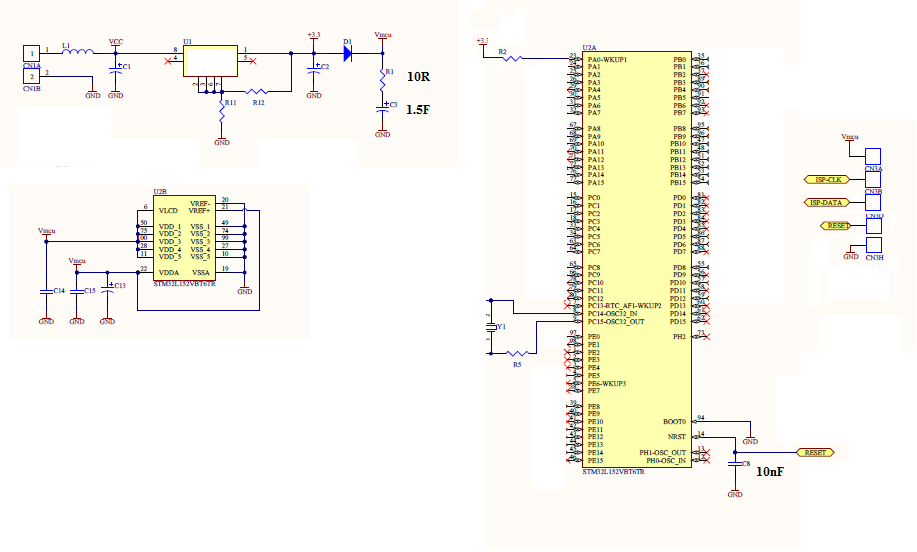The image size is (917, 552).
Task: Select capacitor C13 symbol
Action: (x=108, y=288)
